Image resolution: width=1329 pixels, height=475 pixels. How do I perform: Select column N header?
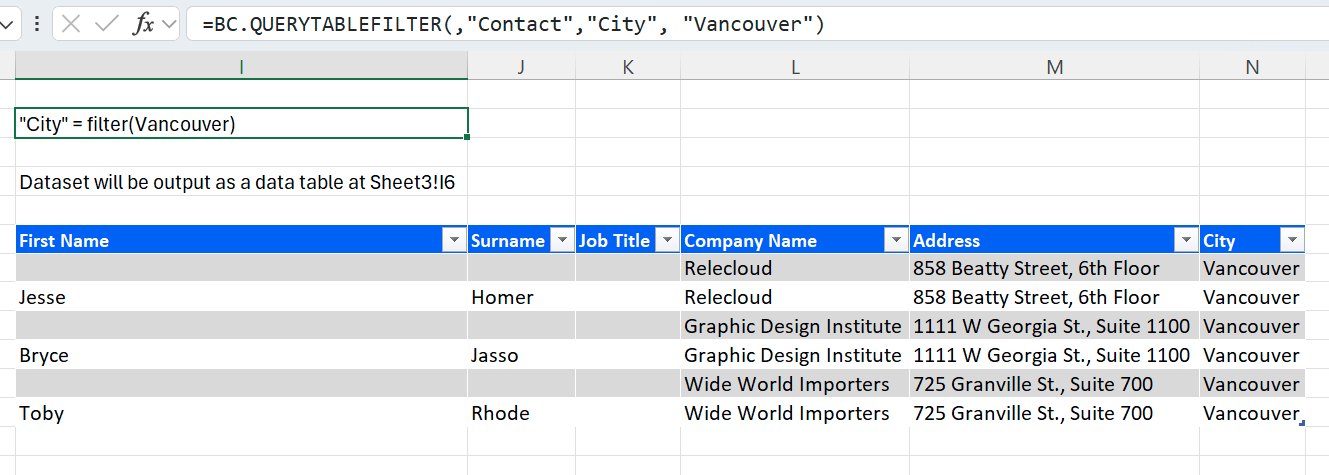click(1252, 66)
